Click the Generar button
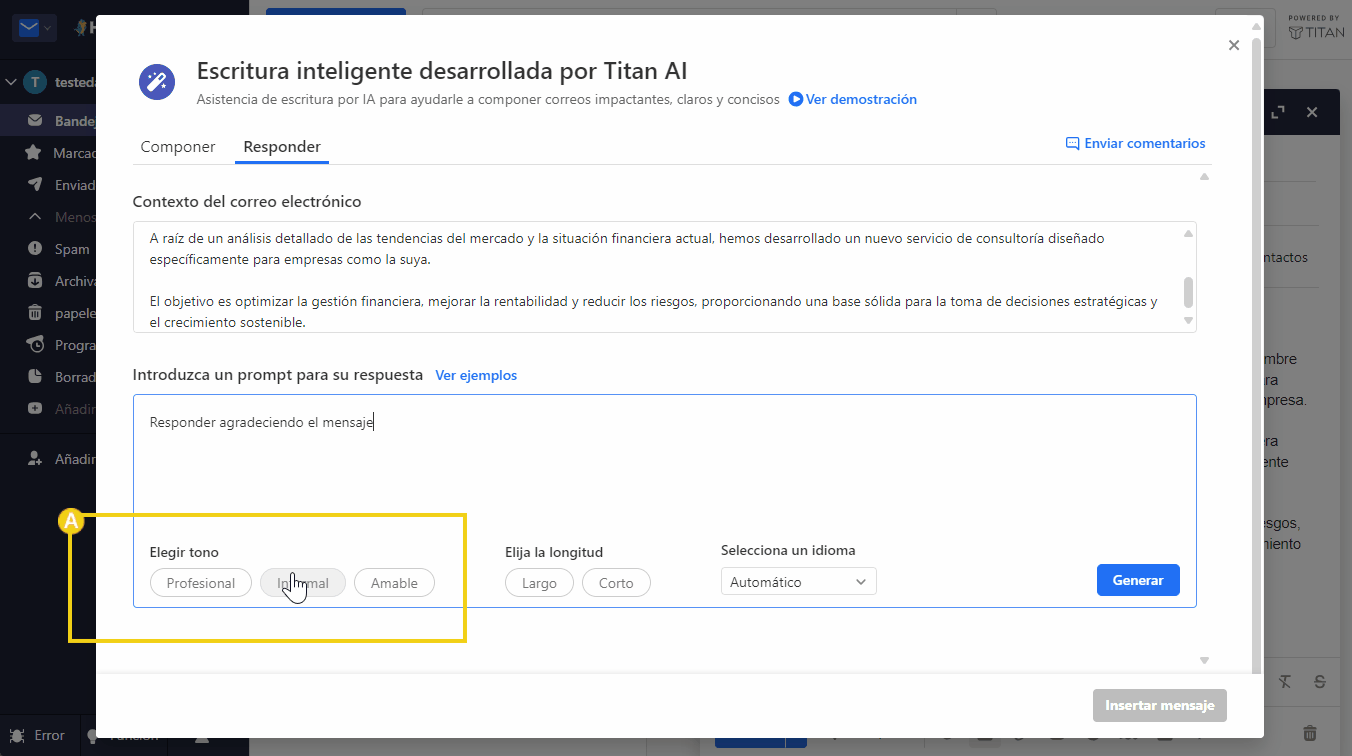The width and height of the screenshot is (1352, 756). [1138, 580]
